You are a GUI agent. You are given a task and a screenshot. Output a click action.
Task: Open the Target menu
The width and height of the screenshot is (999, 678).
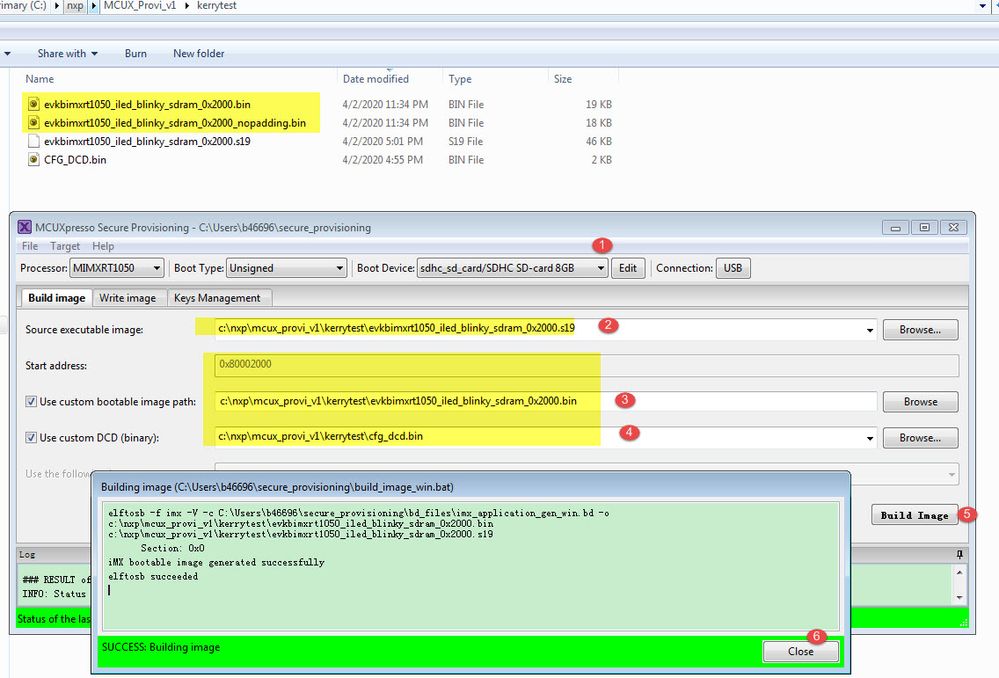coord(65,246)
